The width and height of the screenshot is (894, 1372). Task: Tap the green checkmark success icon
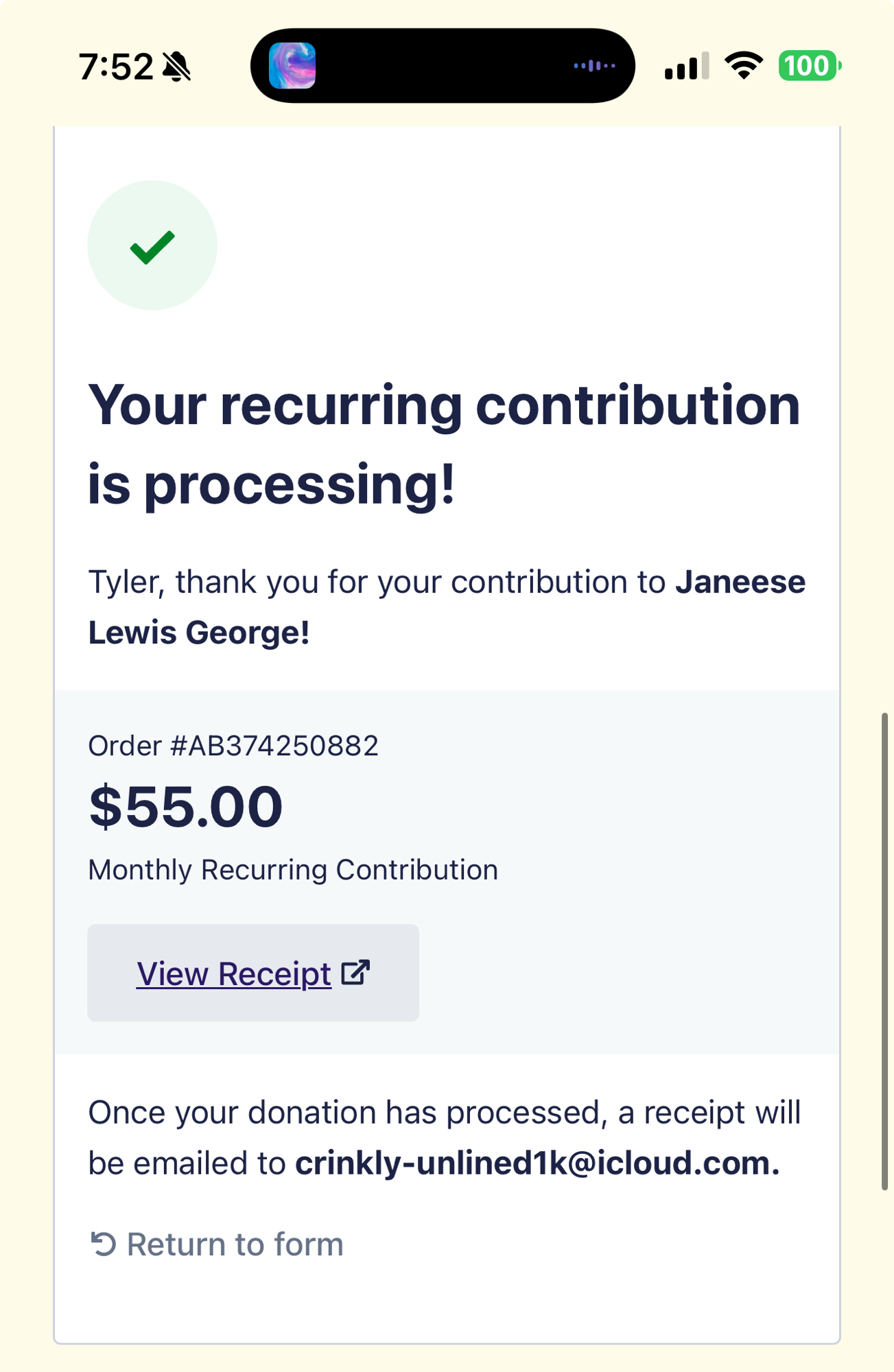tap(152, 246)
